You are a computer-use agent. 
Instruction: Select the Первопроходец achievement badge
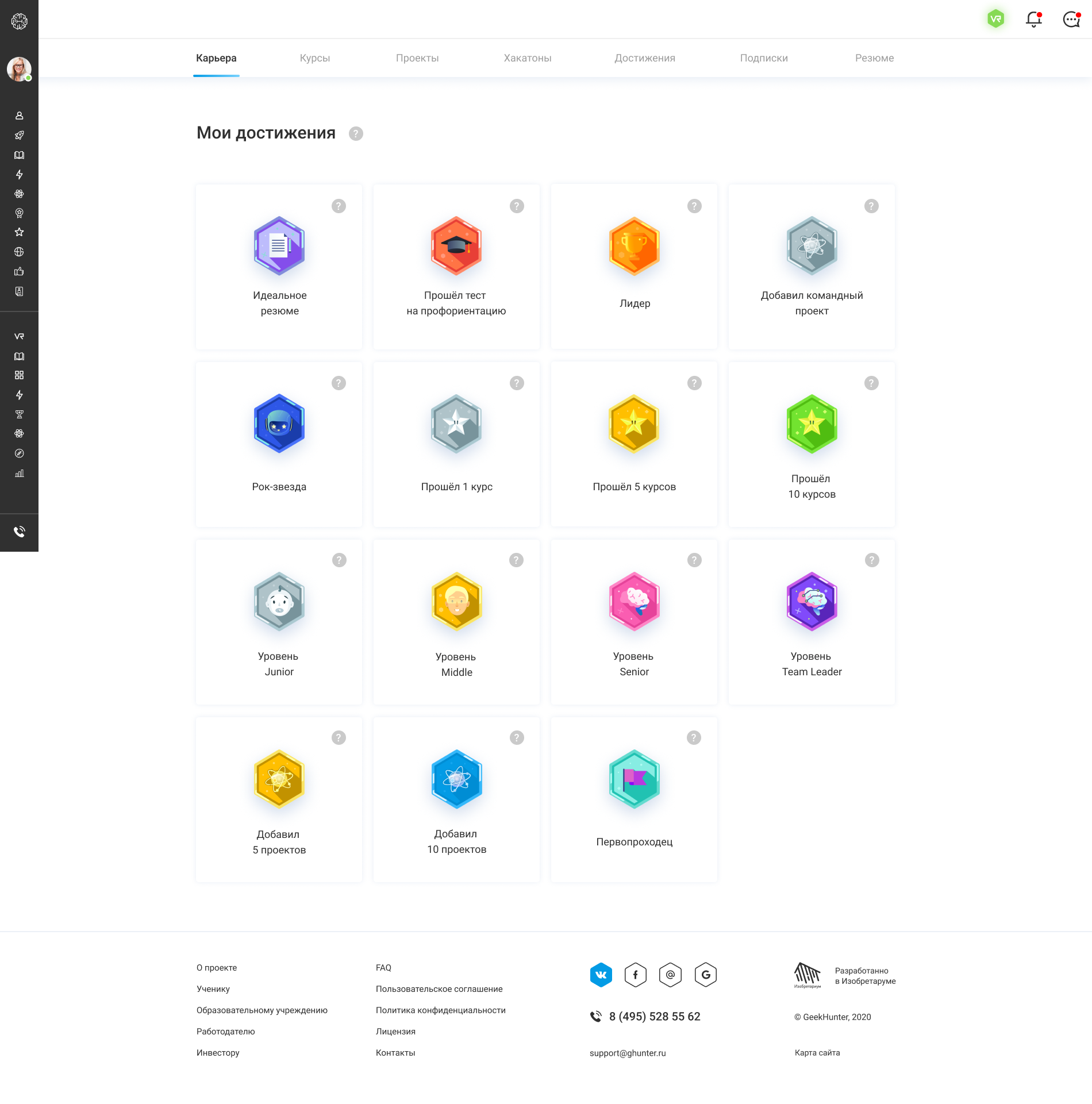[634, 779]
